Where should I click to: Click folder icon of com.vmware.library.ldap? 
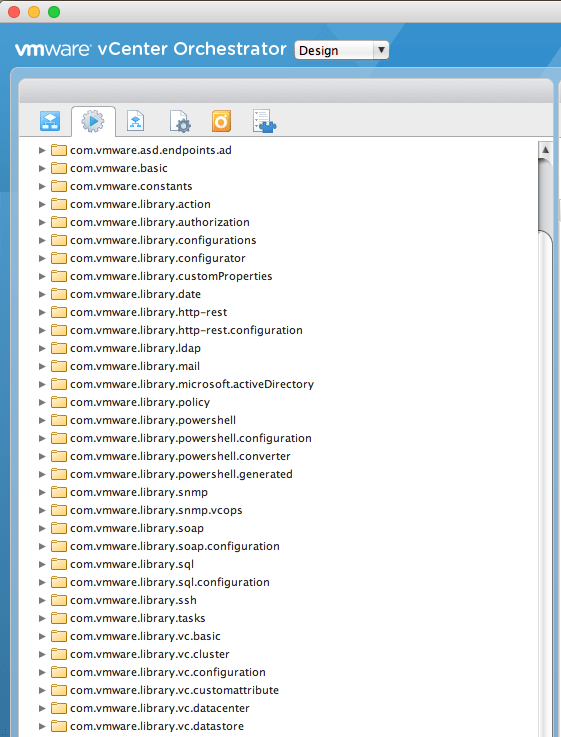click(x=59, y=348)
